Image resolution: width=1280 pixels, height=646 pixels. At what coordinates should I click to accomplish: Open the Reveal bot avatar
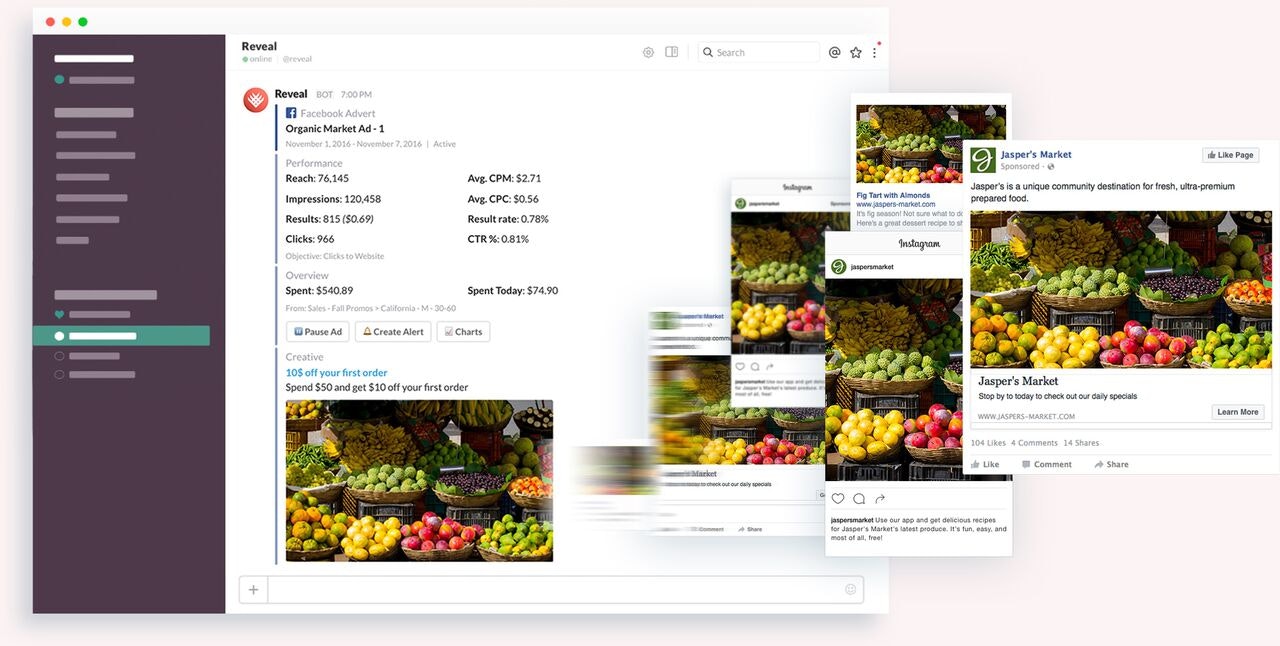click(x=255, y=99)
